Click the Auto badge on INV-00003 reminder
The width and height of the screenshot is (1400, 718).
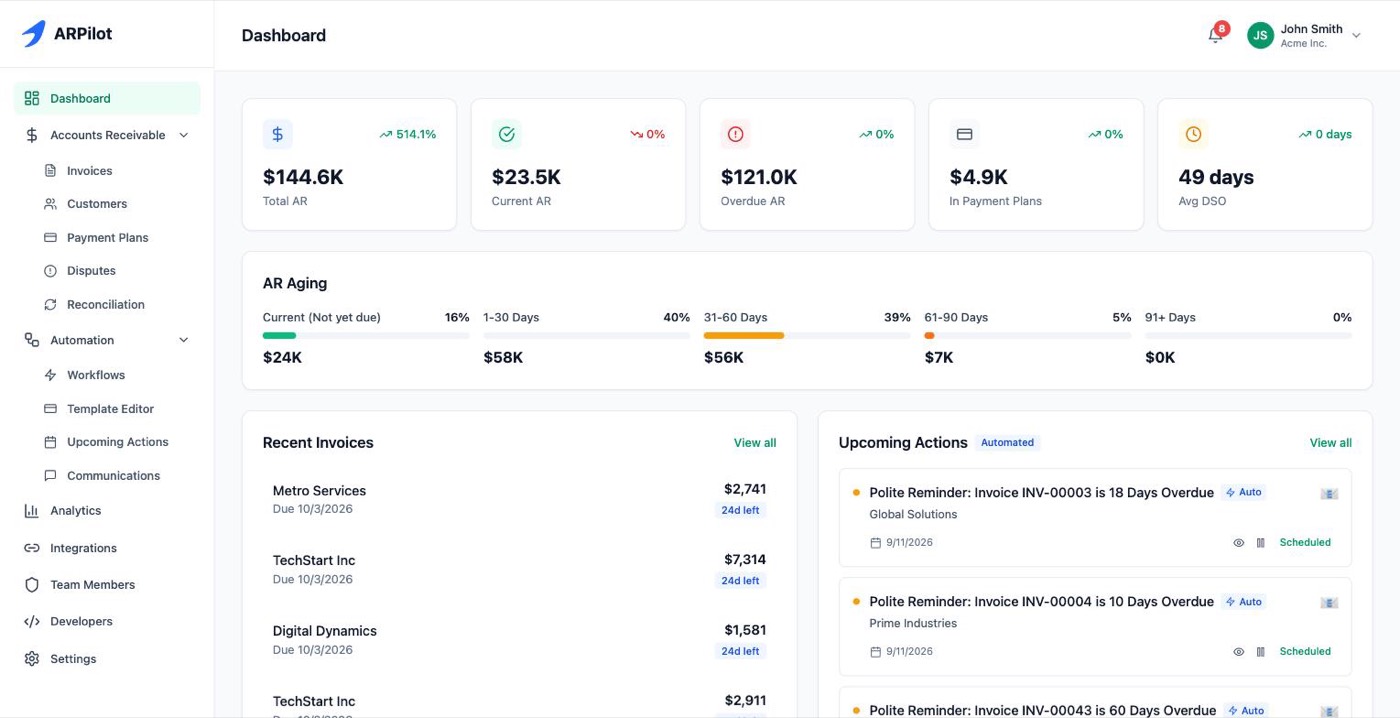pyautogui.click(x=1244, y=492)
